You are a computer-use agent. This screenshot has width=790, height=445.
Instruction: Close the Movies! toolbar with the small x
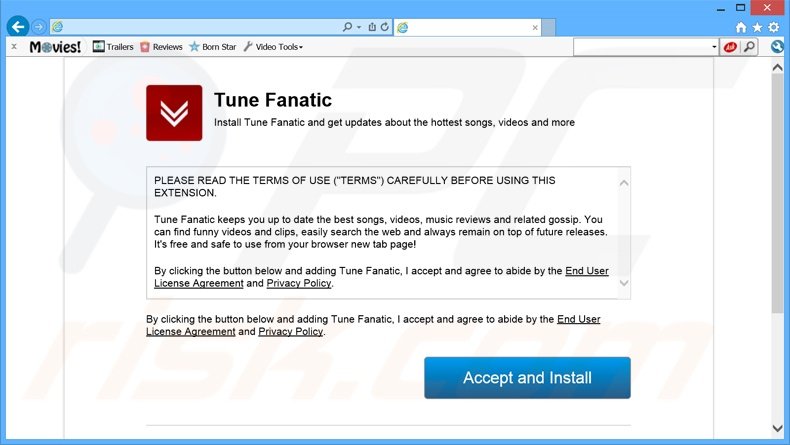coord(14,46)
